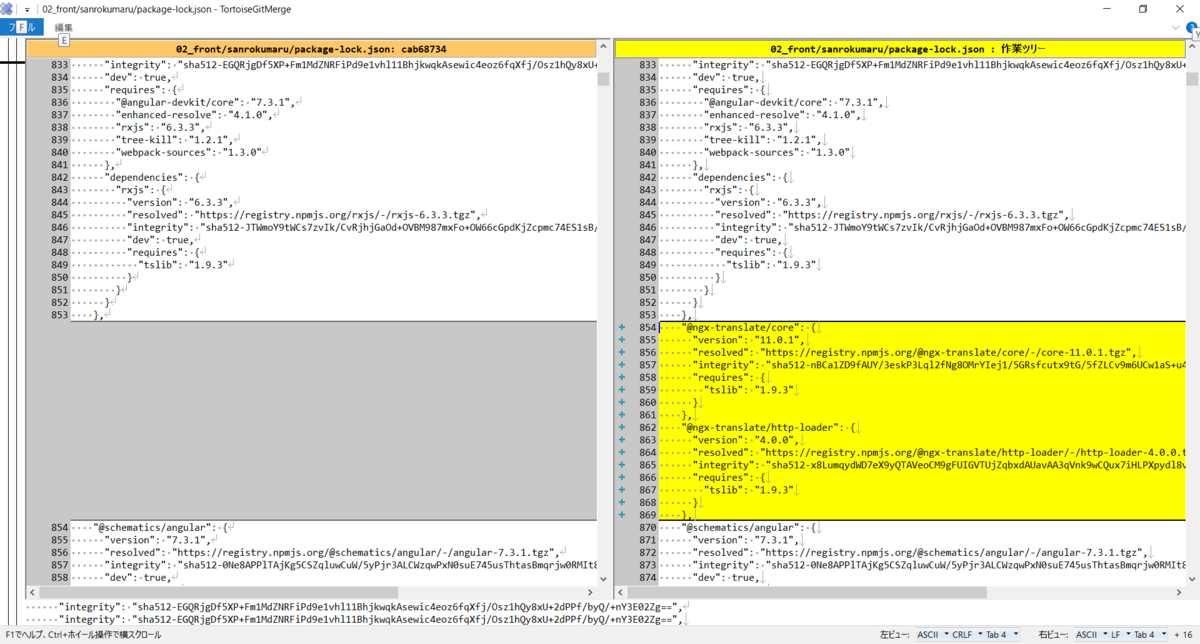Click the right pane vertical scrollbar thumb
The width and height of the screenshot is (1200, 644).
[1190, 80]
